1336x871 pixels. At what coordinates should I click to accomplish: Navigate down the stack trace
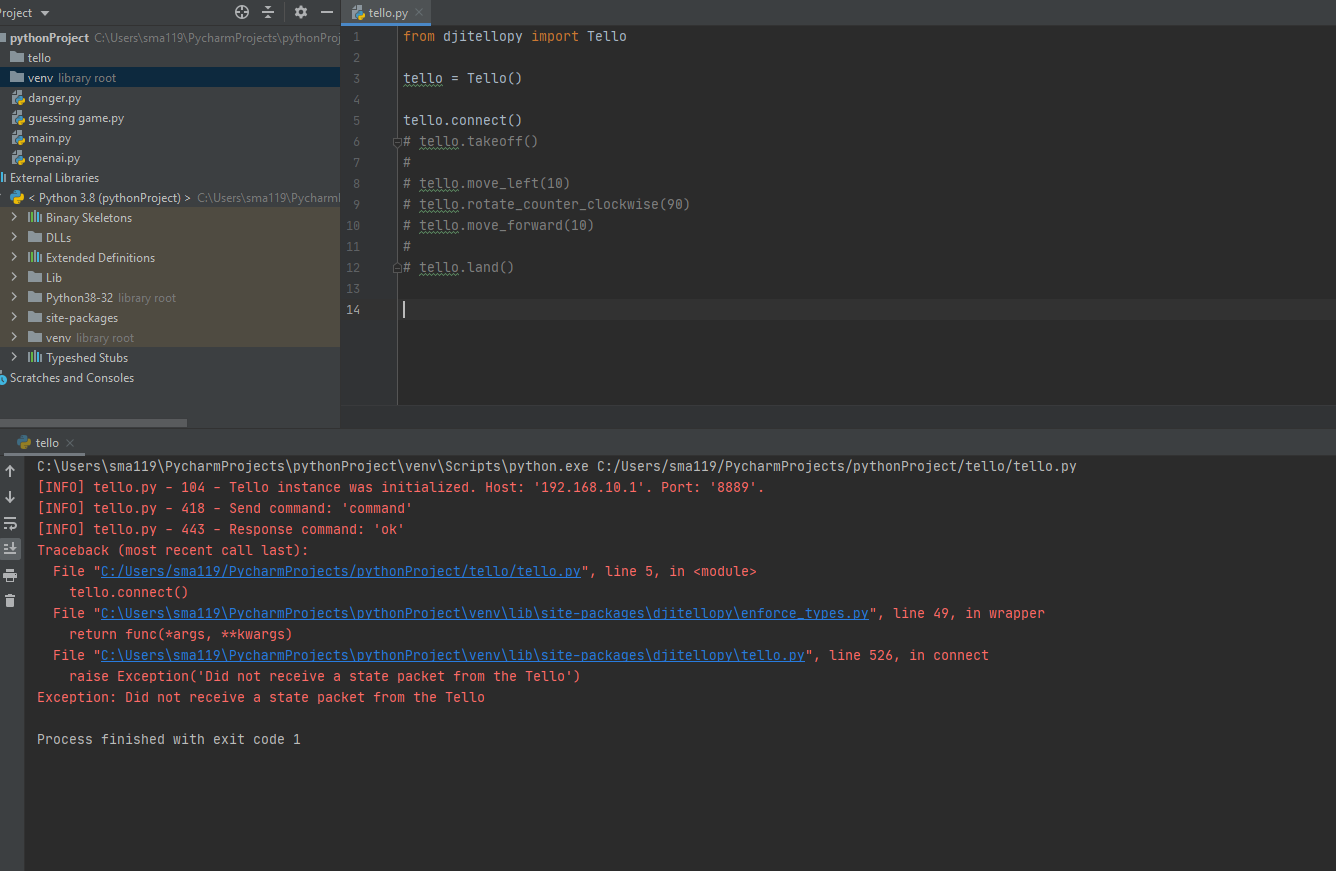(10, 496)
